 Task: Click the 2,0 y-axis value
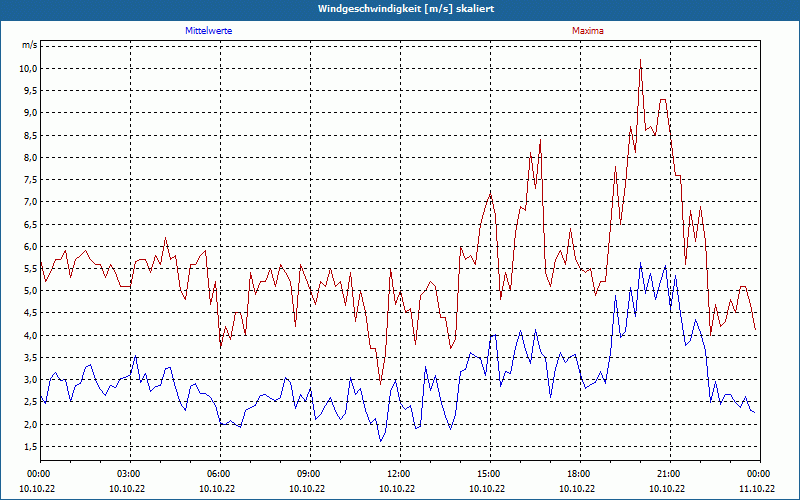pyautogui.click(x=30, y=424)
